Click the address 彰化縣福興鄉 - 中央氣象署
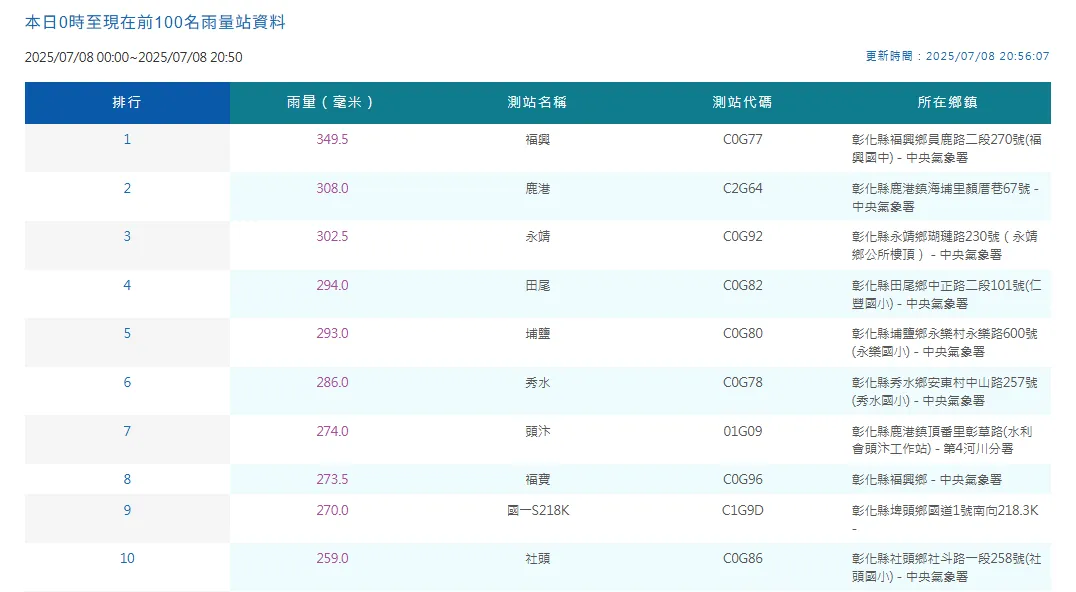1076x592 pixels. 926,479
